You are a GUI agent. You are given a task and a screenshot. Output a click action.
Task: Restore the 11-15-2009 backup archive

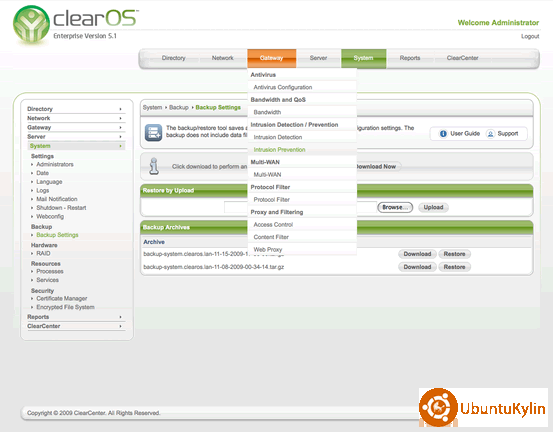point(454,254)
